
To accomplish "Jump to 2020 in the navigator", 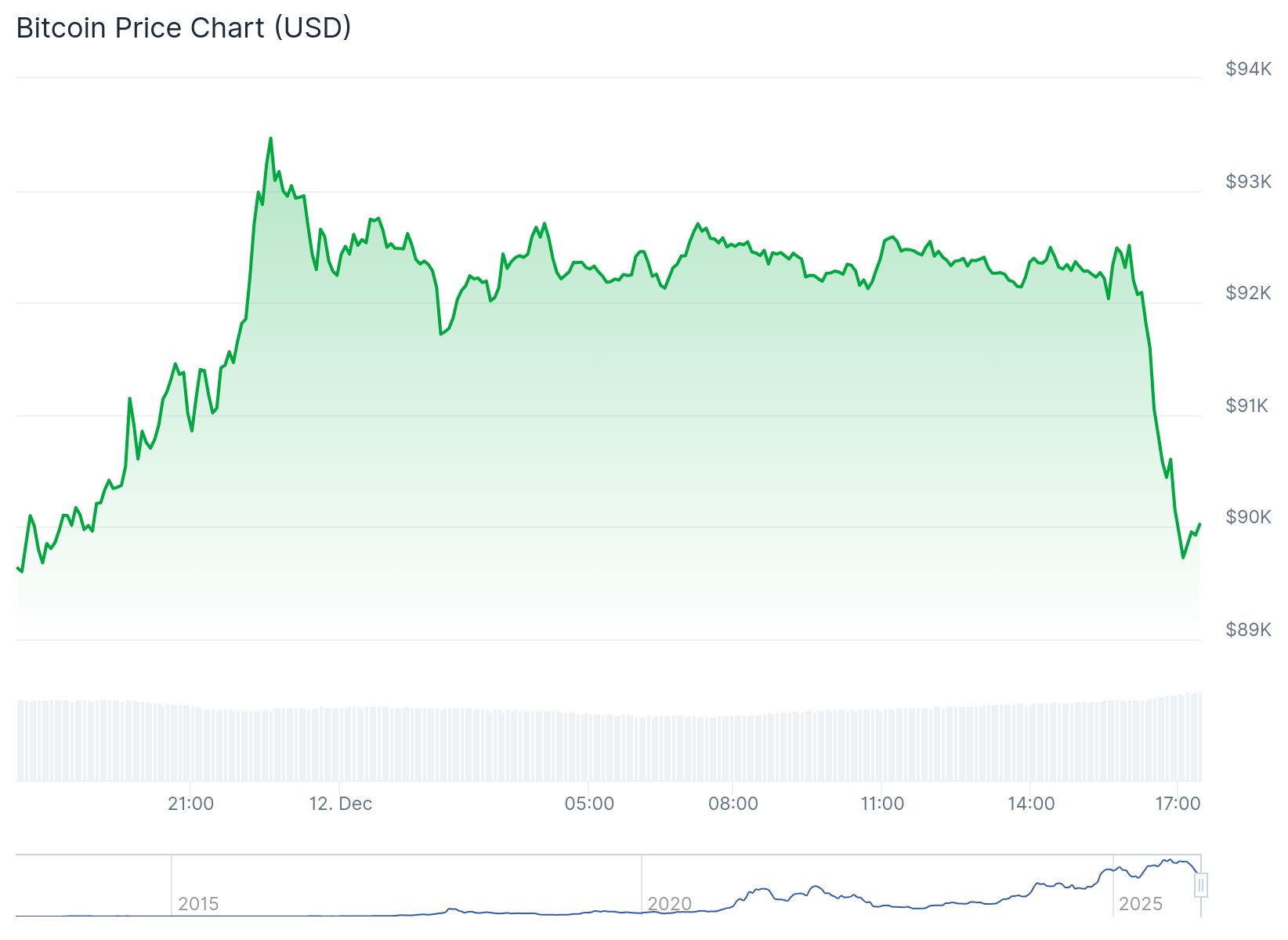I will pos(669,904).
